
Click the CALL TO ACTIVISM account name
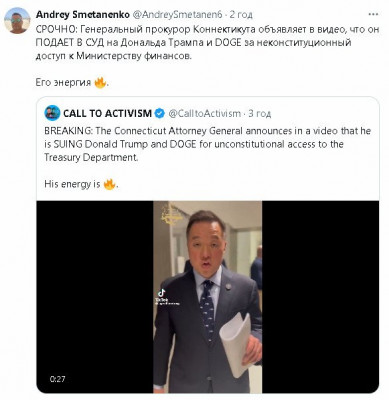(x=107, y=114)
